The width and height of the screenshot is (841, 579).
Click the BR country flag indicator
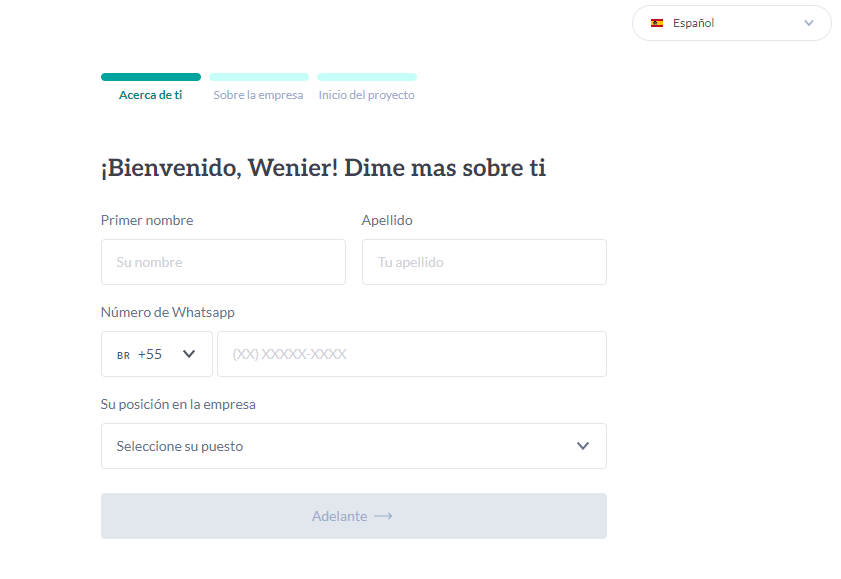(x=123, y=354)
